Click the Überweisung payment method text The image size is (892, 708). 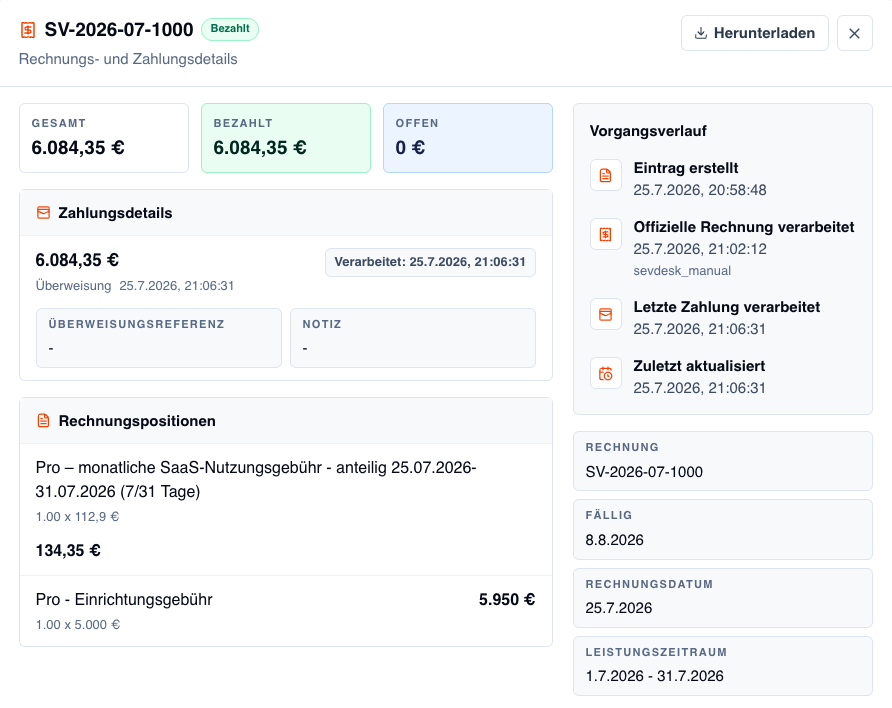pyautogui.click(x=73, y=285)
